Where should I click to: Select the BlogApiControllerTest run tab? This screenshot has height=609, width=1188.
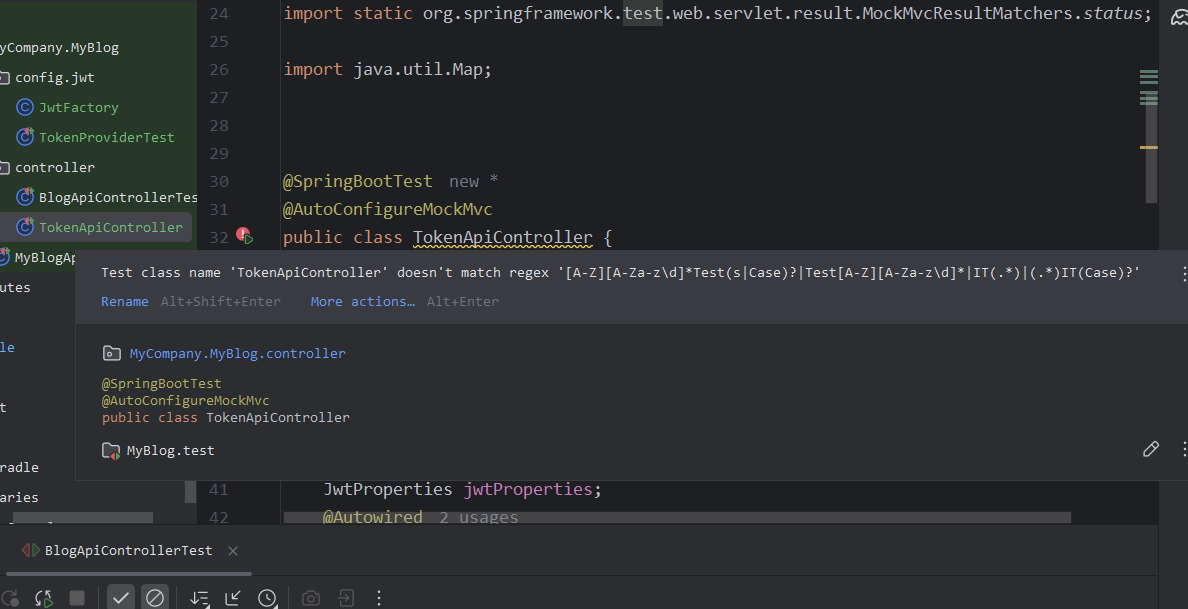(128, 551)
